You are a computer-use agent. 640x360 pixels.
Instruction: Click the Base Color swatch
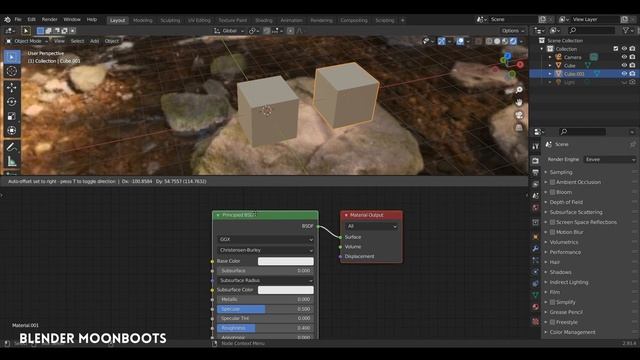click(x=286, y=261)
